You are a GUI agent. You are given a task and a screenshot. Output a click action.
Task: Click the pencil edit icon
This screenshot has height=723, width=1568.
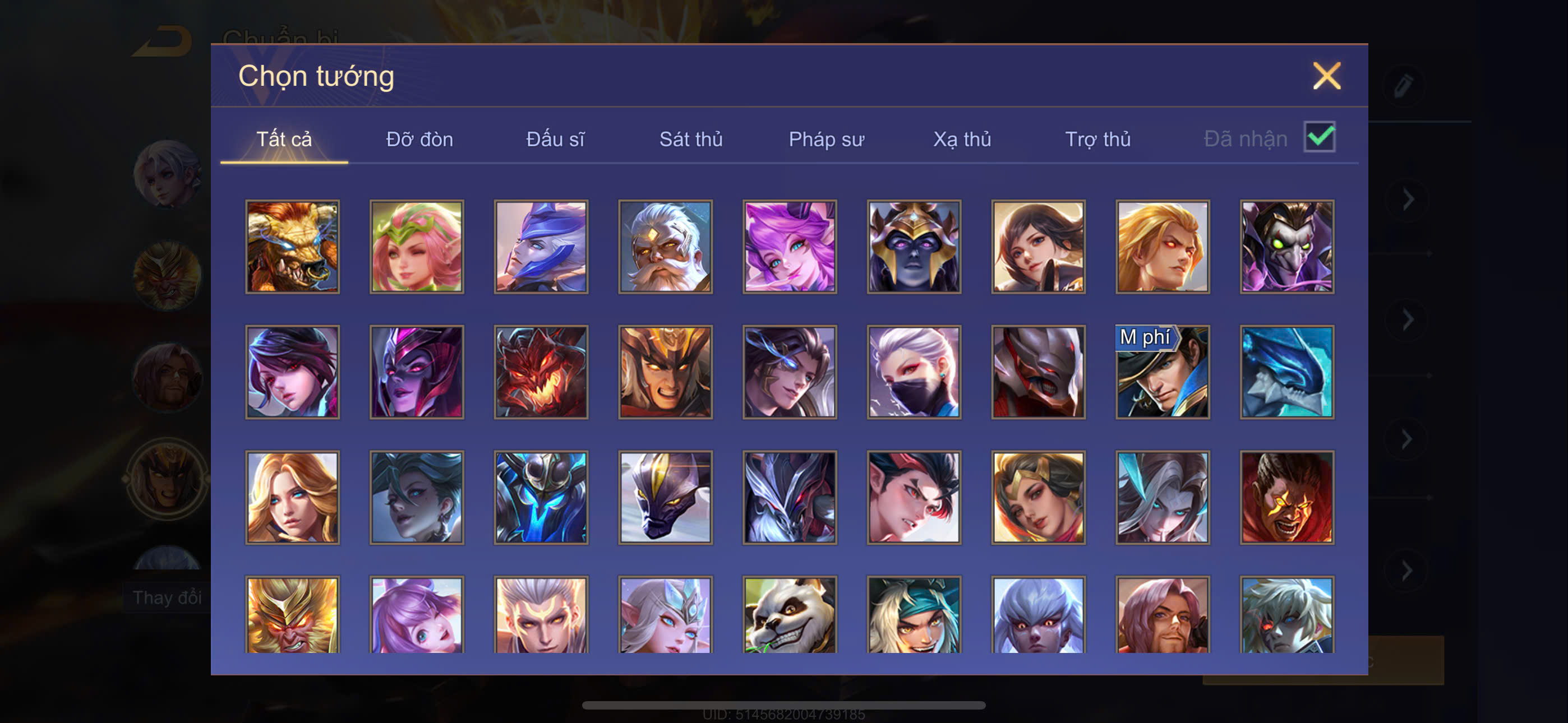tap(1404, 86)
